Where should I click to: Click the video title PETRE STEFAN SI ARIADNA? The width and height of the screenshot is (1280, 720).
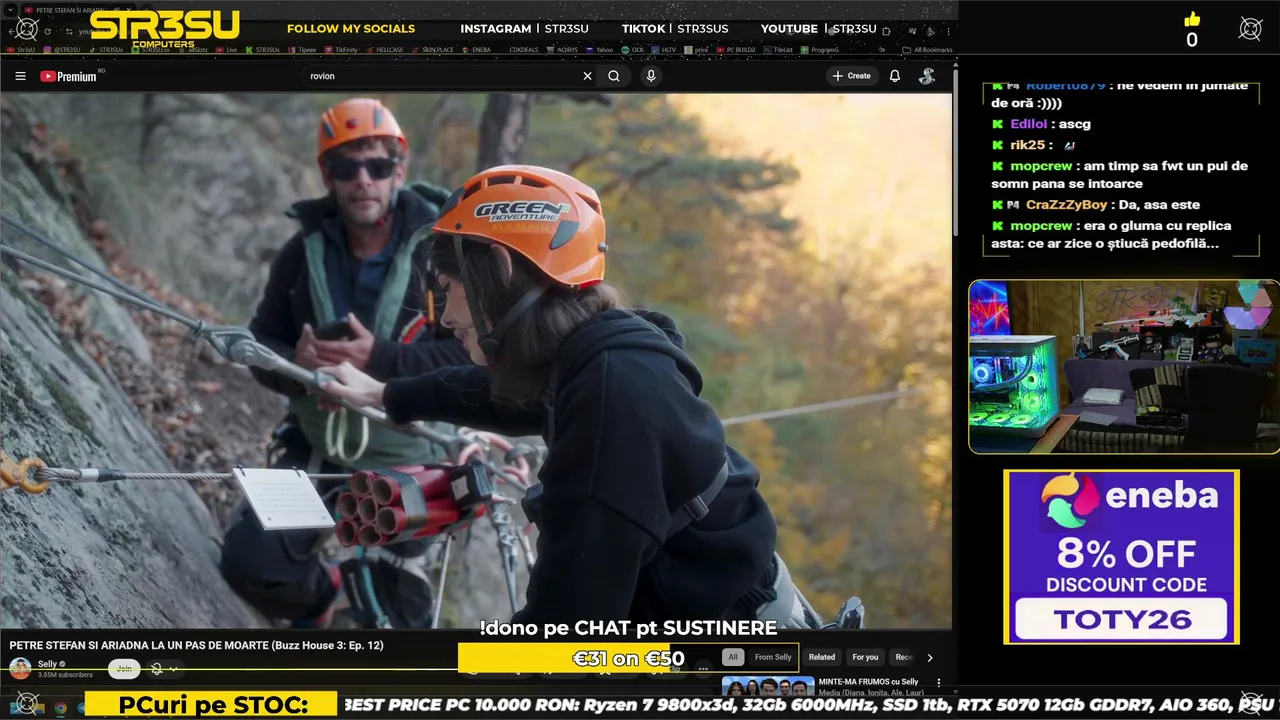pyautogui.click(x=196, y=646)
